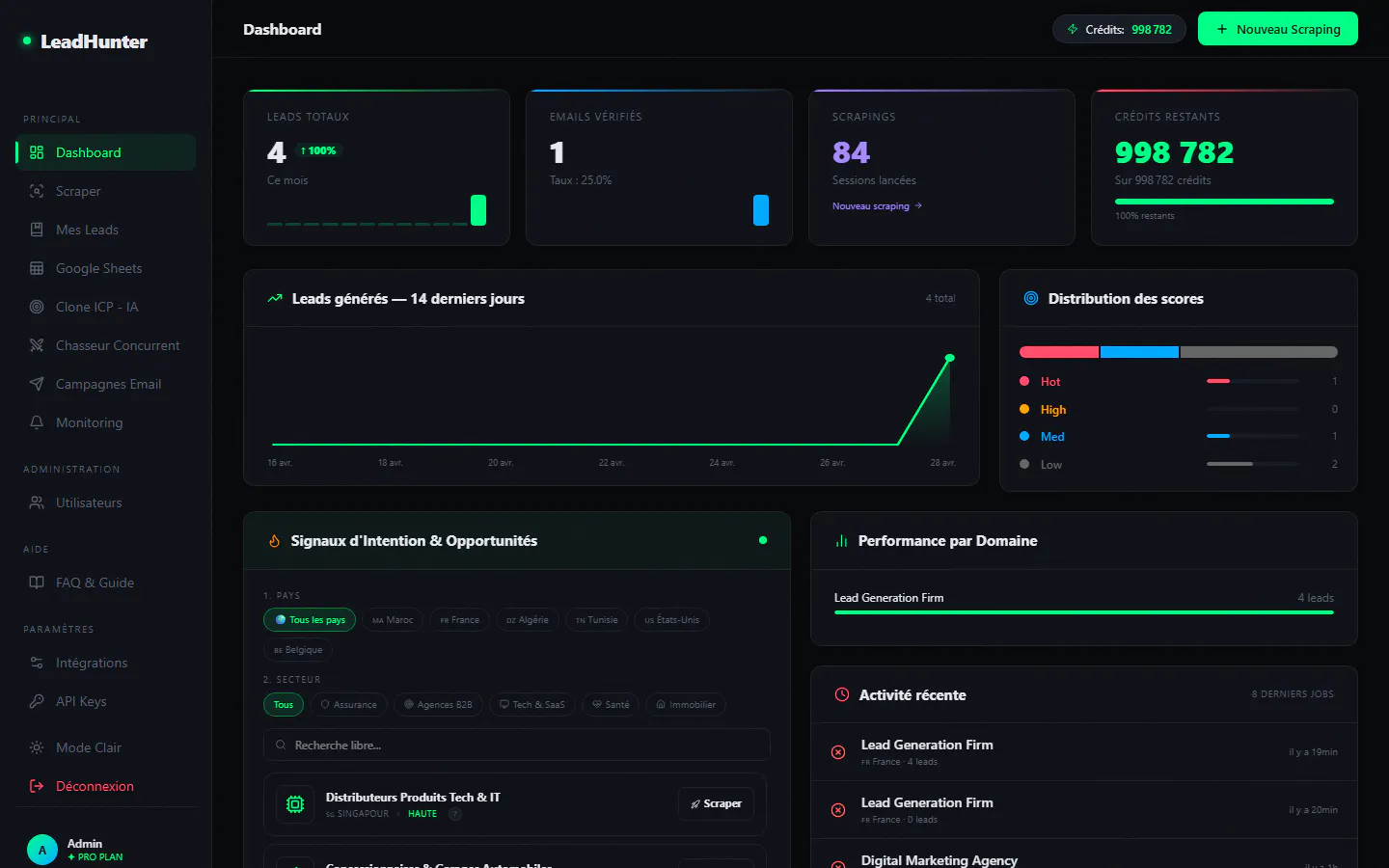Filter by Santé sector
Screen dimensions: 1389x868
[x=611, y=705]
